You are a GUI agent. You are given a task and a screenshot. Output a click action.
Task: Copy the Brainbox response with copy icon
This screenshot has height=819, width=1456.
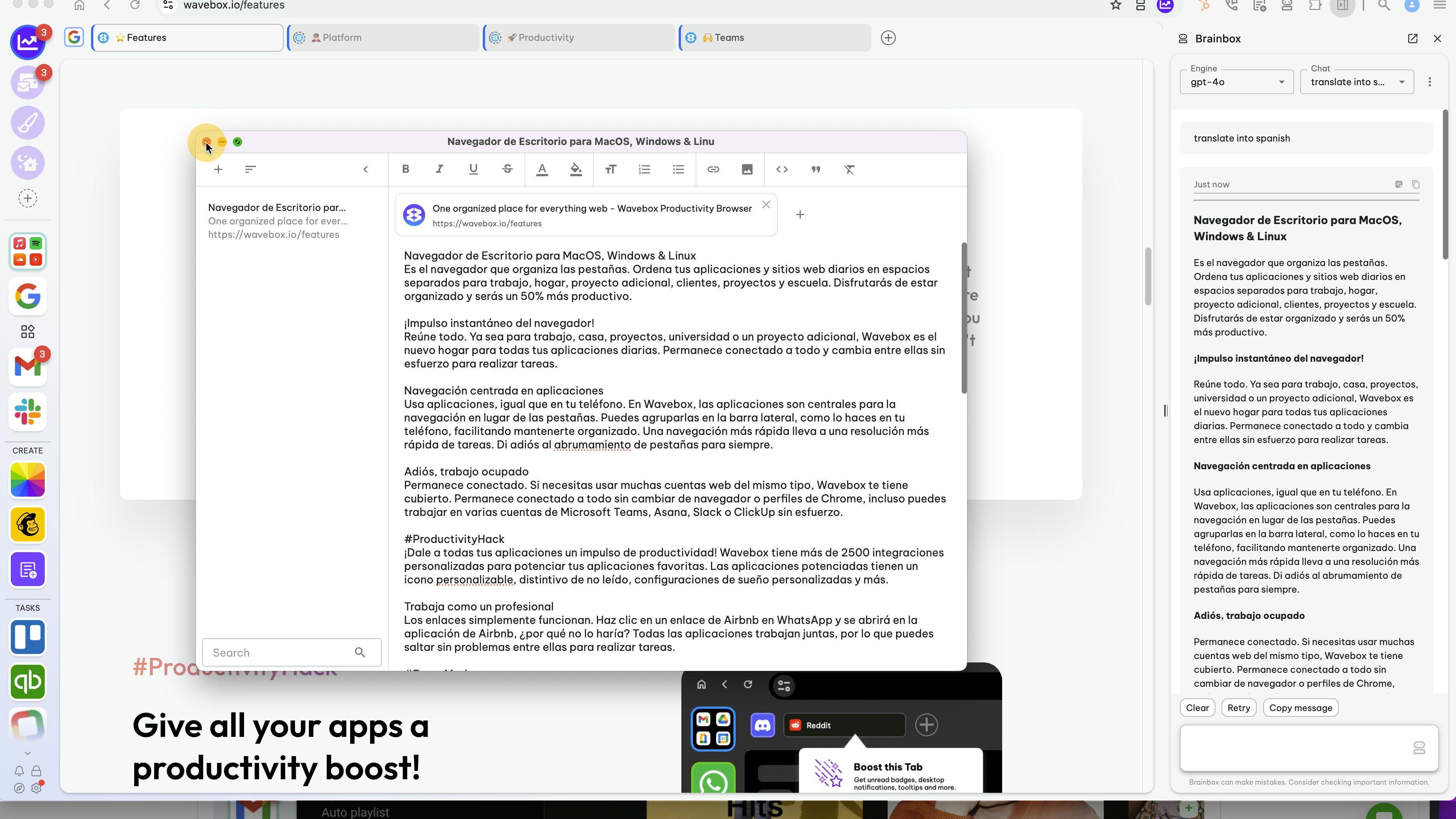point(1416,184)
